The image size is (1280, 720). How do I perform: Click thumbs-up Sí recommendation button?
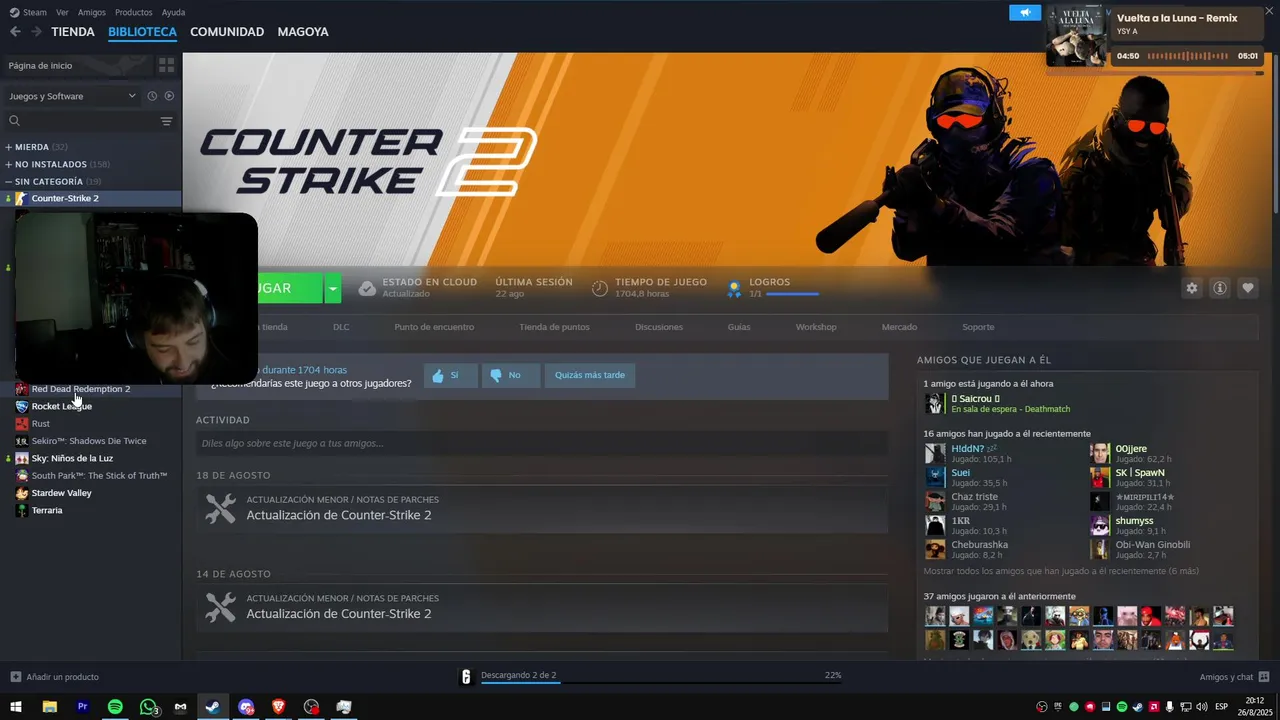point(450,375)
